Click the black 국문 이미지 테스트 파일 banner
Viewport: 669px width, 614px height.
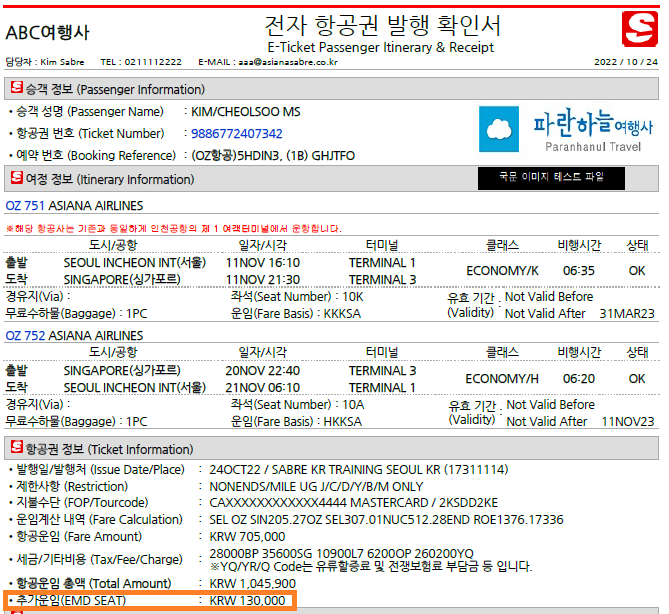point(551,178)
